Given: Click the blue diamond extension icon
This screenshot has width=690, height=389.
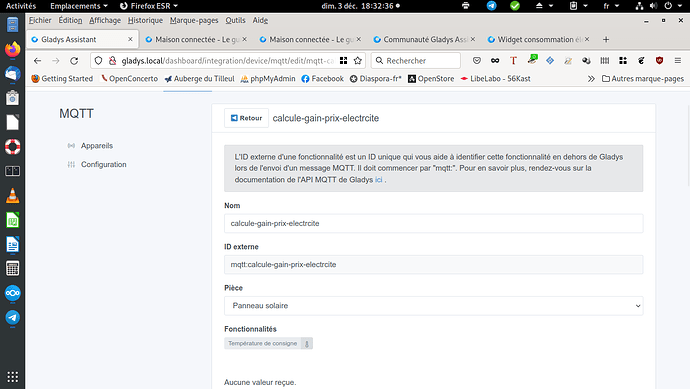Looking at the screenshot, I should (550, 61).
